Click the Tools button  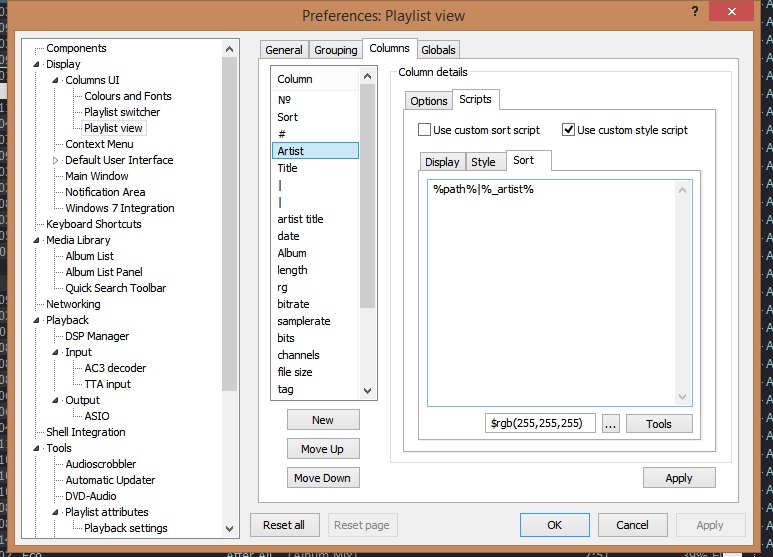click(658, 424)
